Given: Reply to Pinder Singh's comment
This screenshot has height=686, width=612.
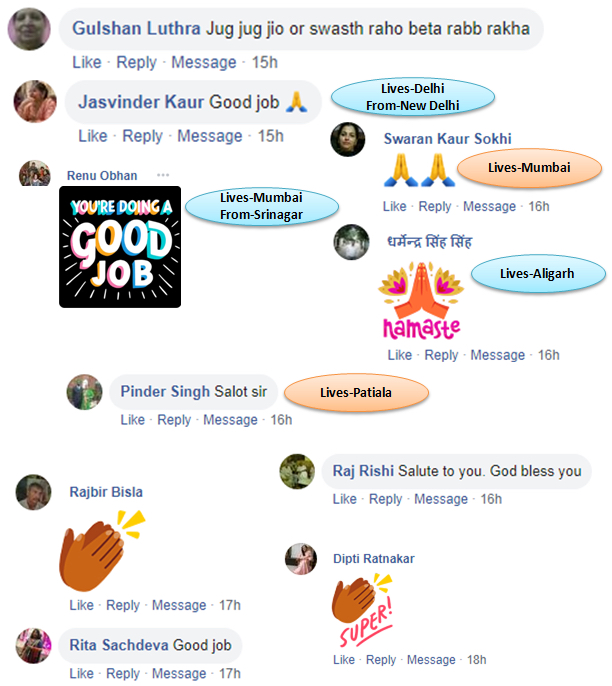Looking at the screenshot, I should (x=174, y=420).
